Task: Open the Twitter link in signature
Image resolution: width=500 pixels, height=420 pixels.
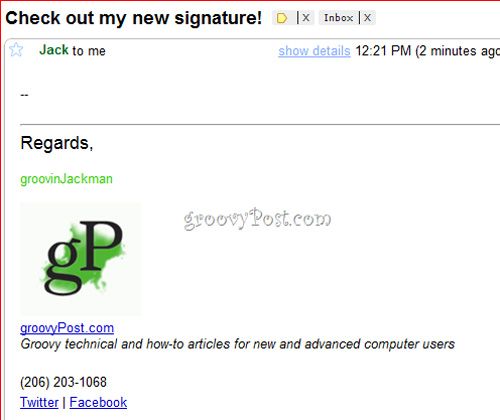Action: pyautogui.click(x=39, y=402)
